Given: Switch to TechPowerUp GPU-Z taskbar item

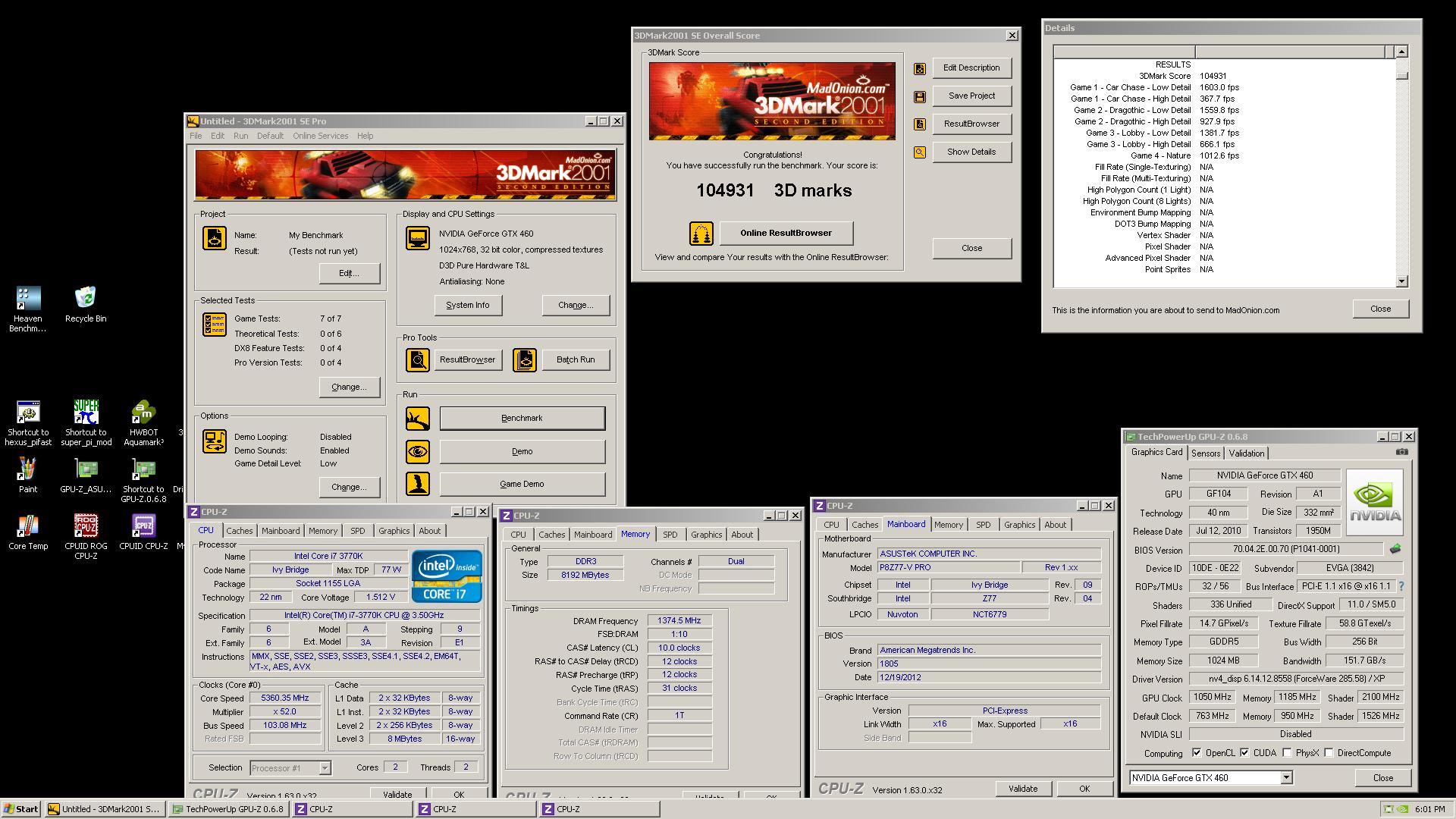Looking at the screenshot, I should [228, 809].
